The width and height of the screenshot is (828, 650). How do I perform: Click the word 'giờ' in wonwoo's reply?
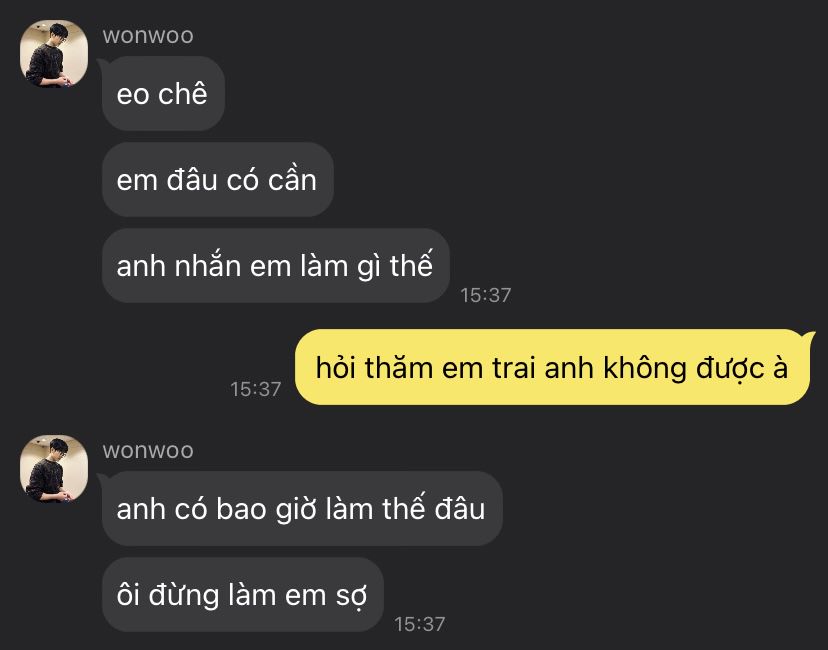(x=296, y=510)
